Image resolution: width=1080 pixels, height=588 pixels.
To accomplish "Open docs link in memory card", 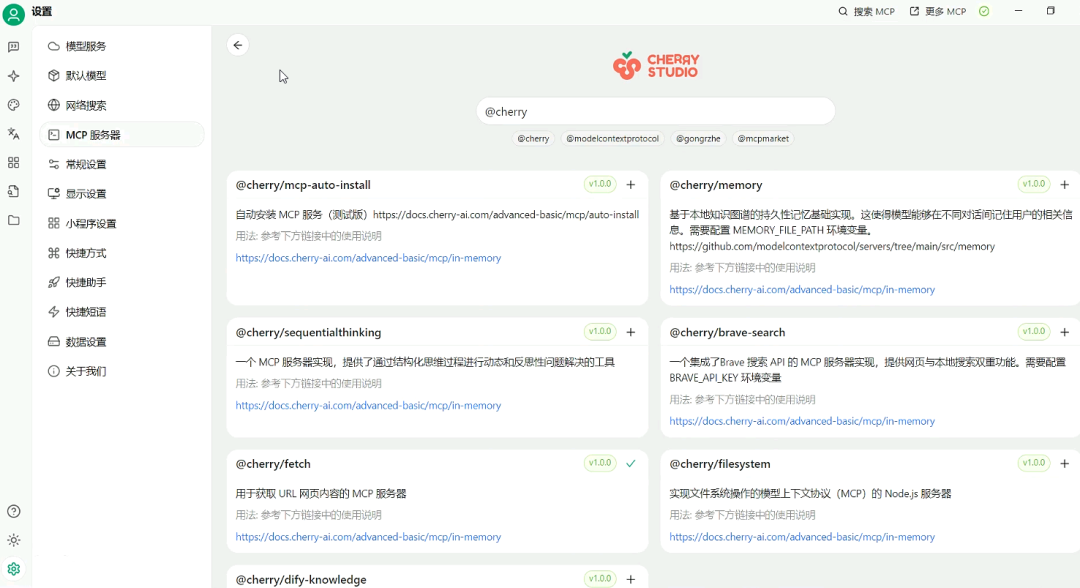I will coord(802,290).
